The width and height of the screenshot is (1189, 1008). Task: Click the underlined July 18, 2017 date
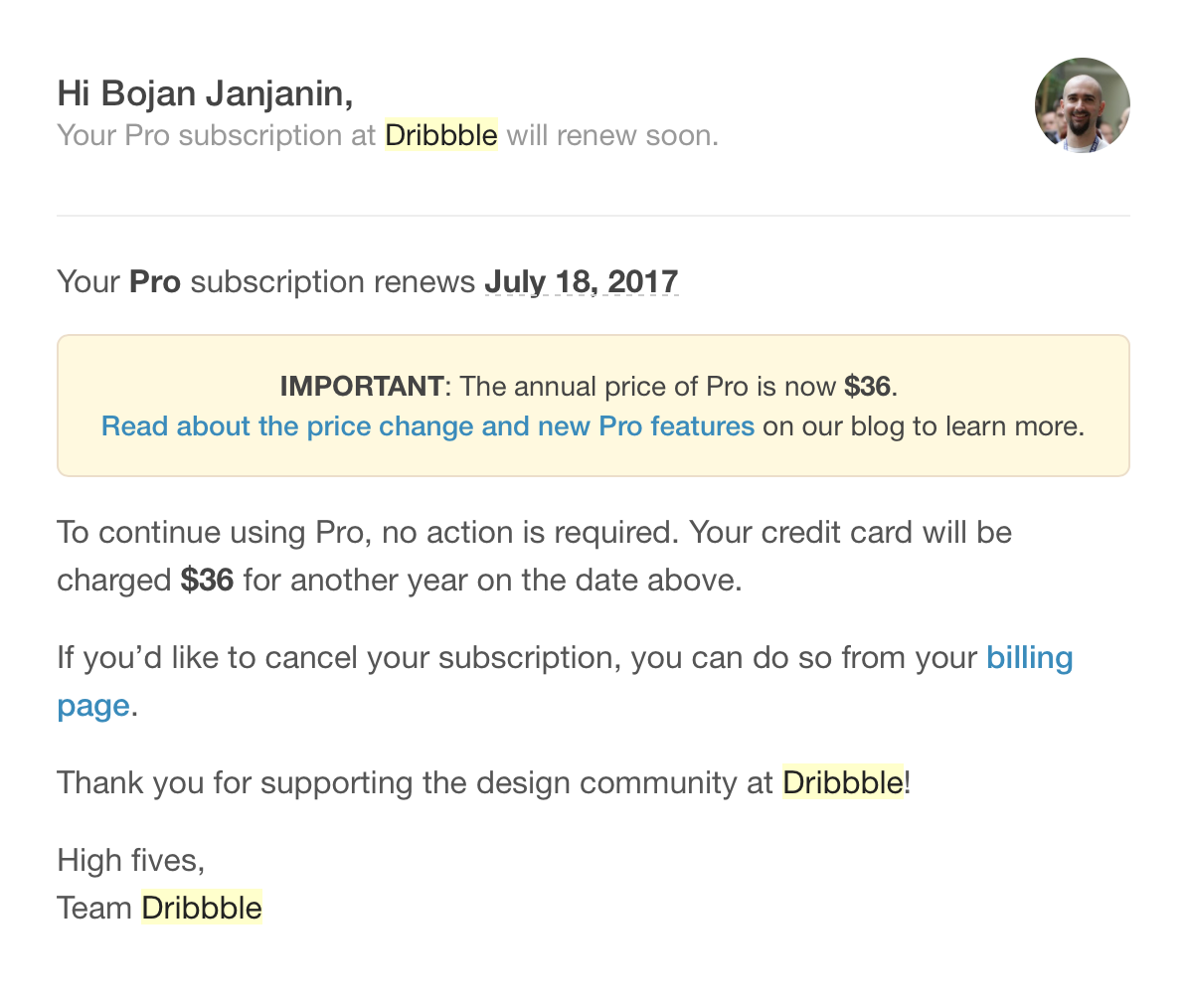click(582, 282)
